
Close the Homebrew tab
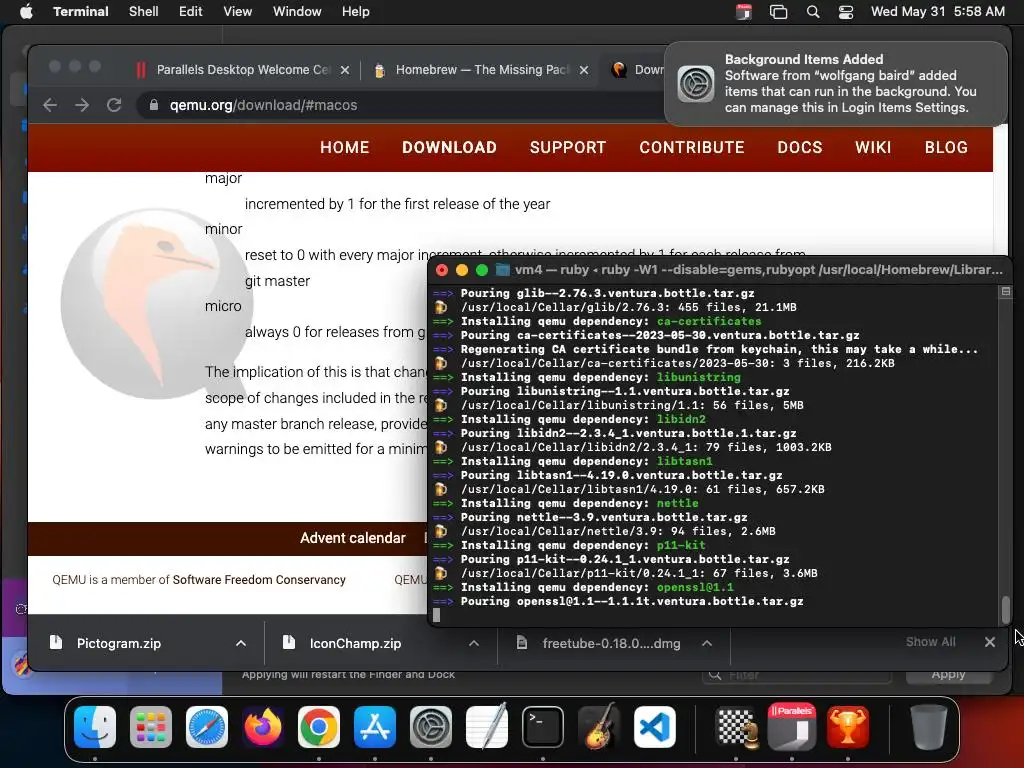584,70
